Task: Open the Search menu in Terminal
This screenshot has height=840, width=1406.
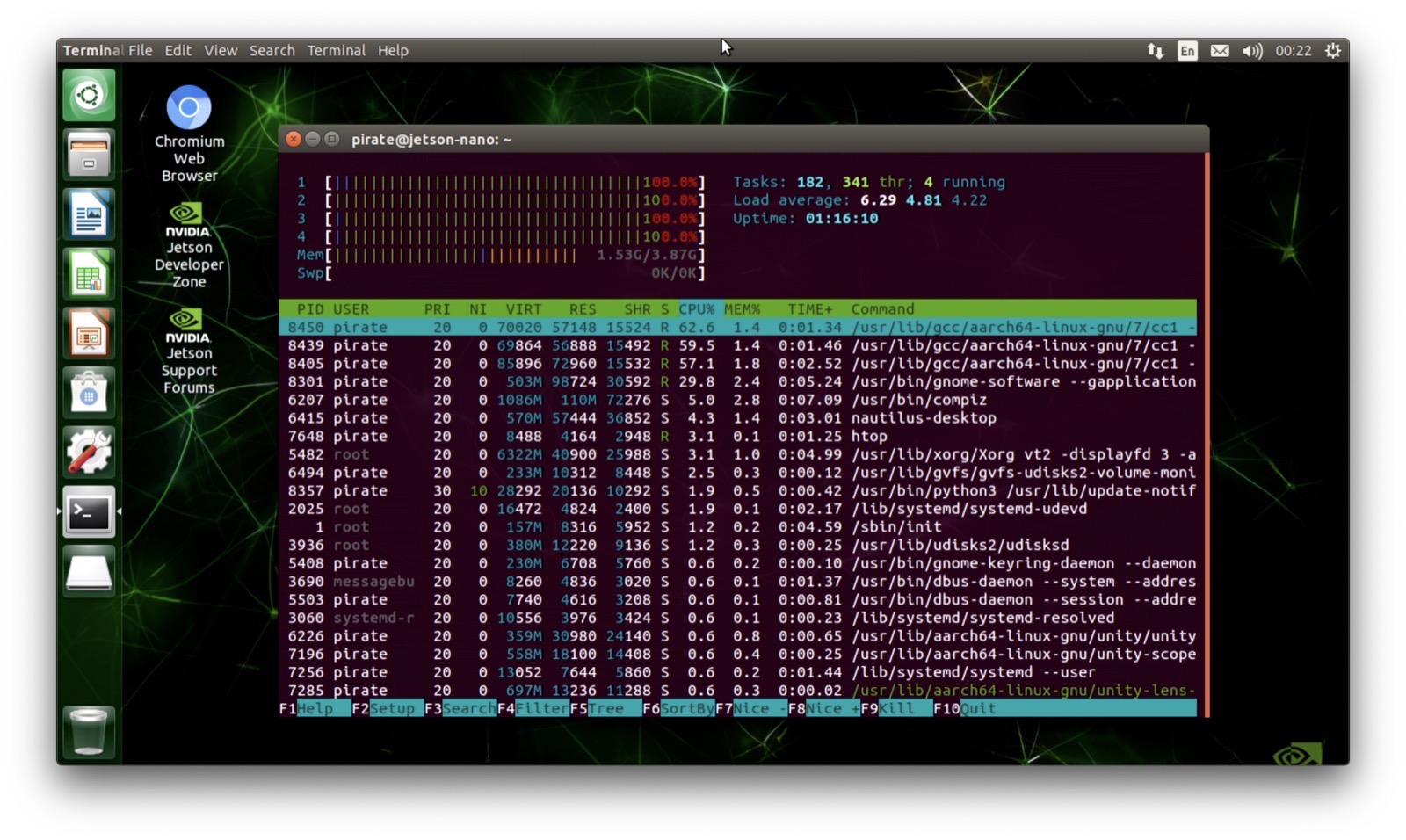Action: [271, 50]
